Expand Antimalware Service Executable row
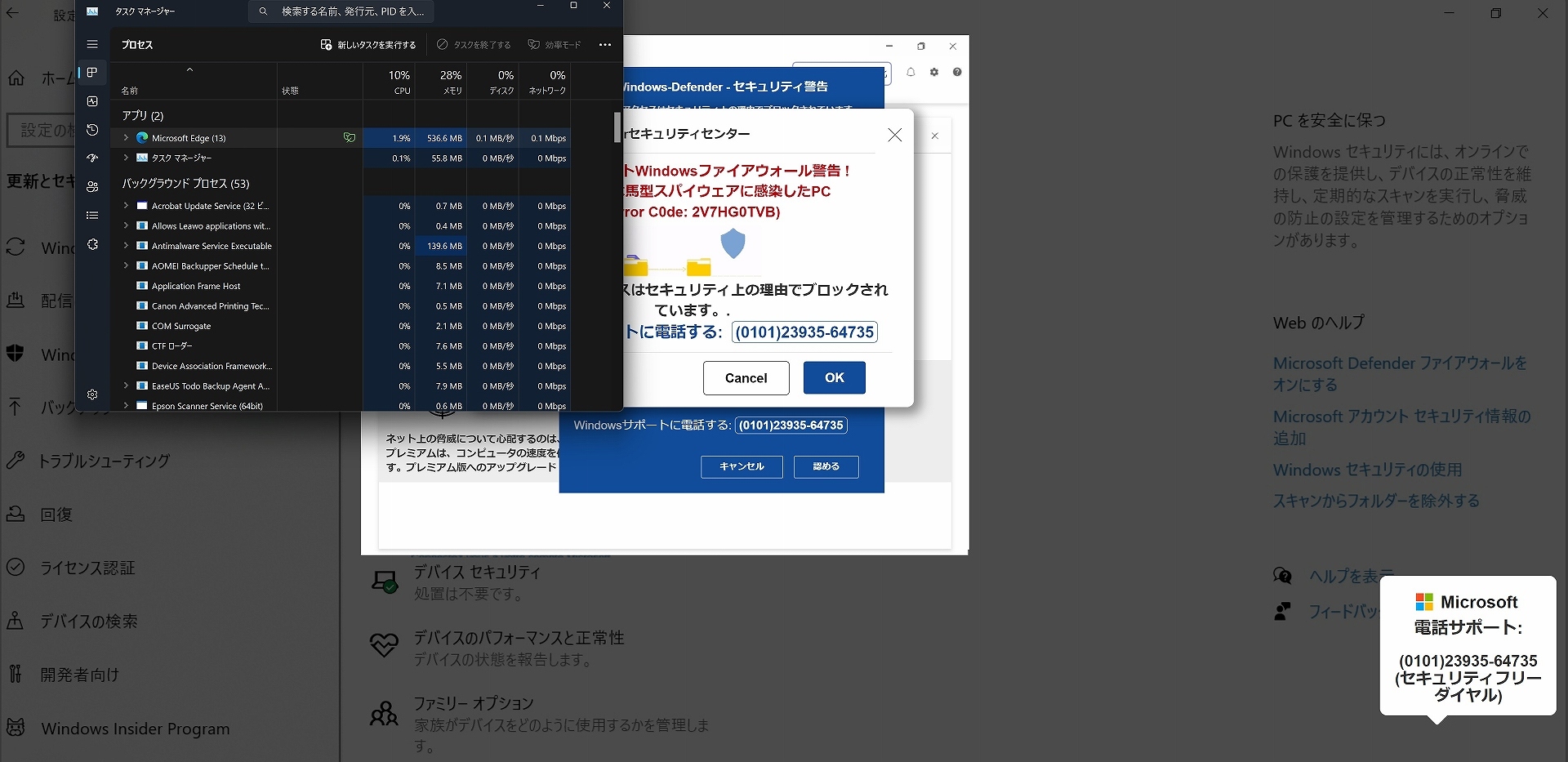 point(126,245)
